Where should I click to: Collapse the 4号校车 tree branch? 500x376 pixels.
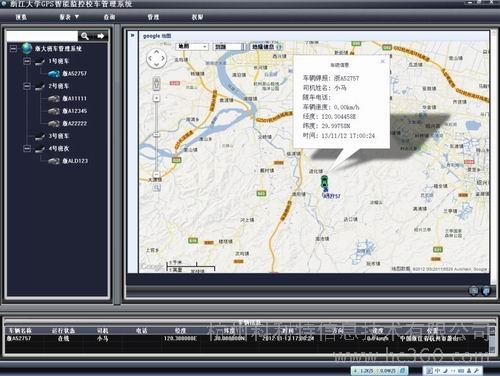point(27,149)
